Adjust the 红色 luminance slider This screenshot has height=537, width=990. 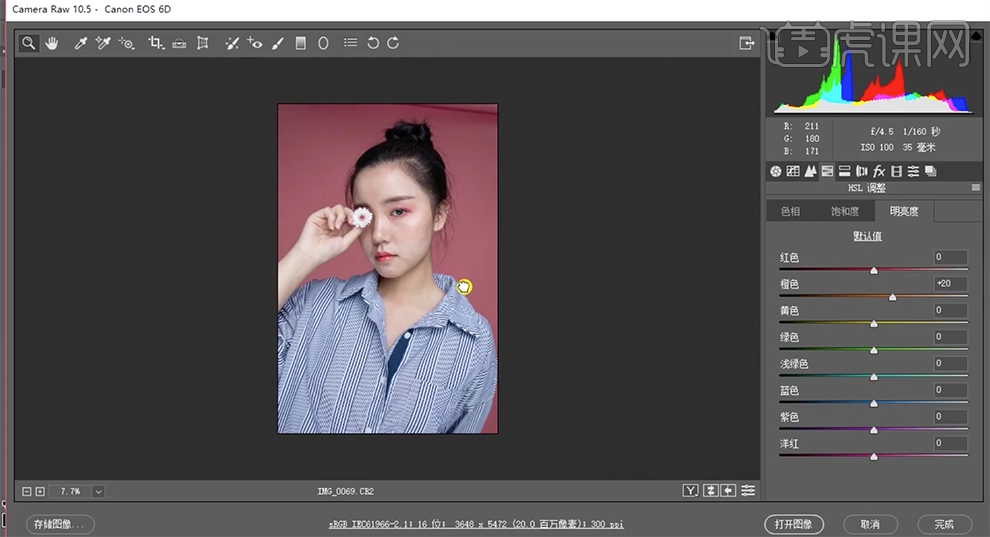[x=874, y=270]
